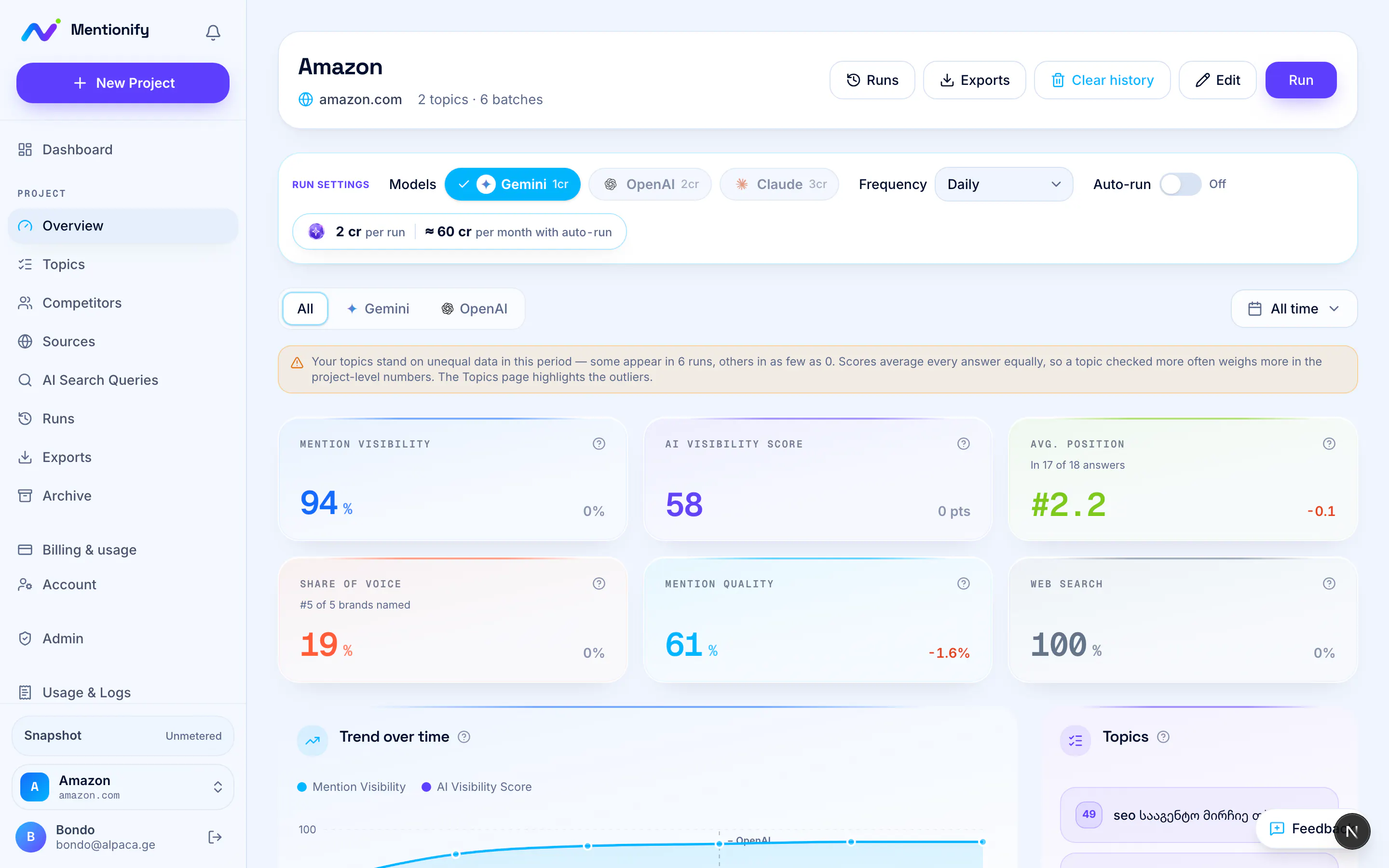Click the notification bell icon
The width and height of the screenshot is (1389, 868).
pos(213,32)
